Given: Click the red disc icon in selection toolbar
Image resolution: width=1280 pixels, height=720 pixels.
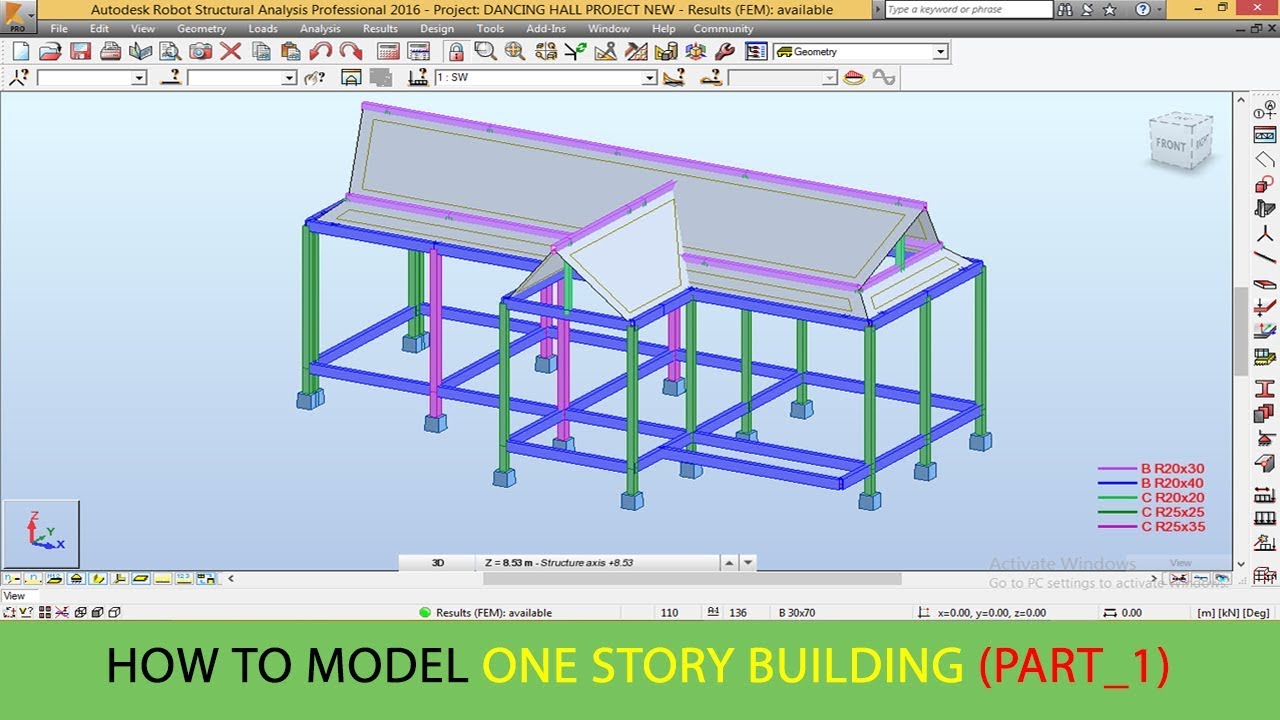Looking at the screenshot, I should (854, 77).
